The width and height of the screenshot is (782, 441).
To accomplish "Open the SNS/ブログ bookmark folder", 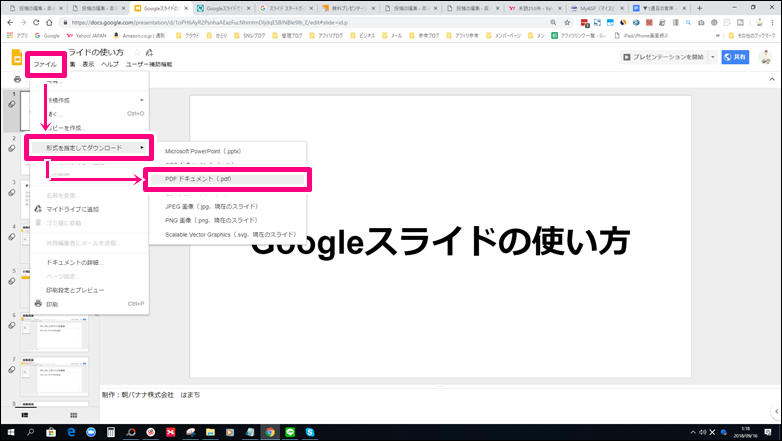I will coord(249,35).
